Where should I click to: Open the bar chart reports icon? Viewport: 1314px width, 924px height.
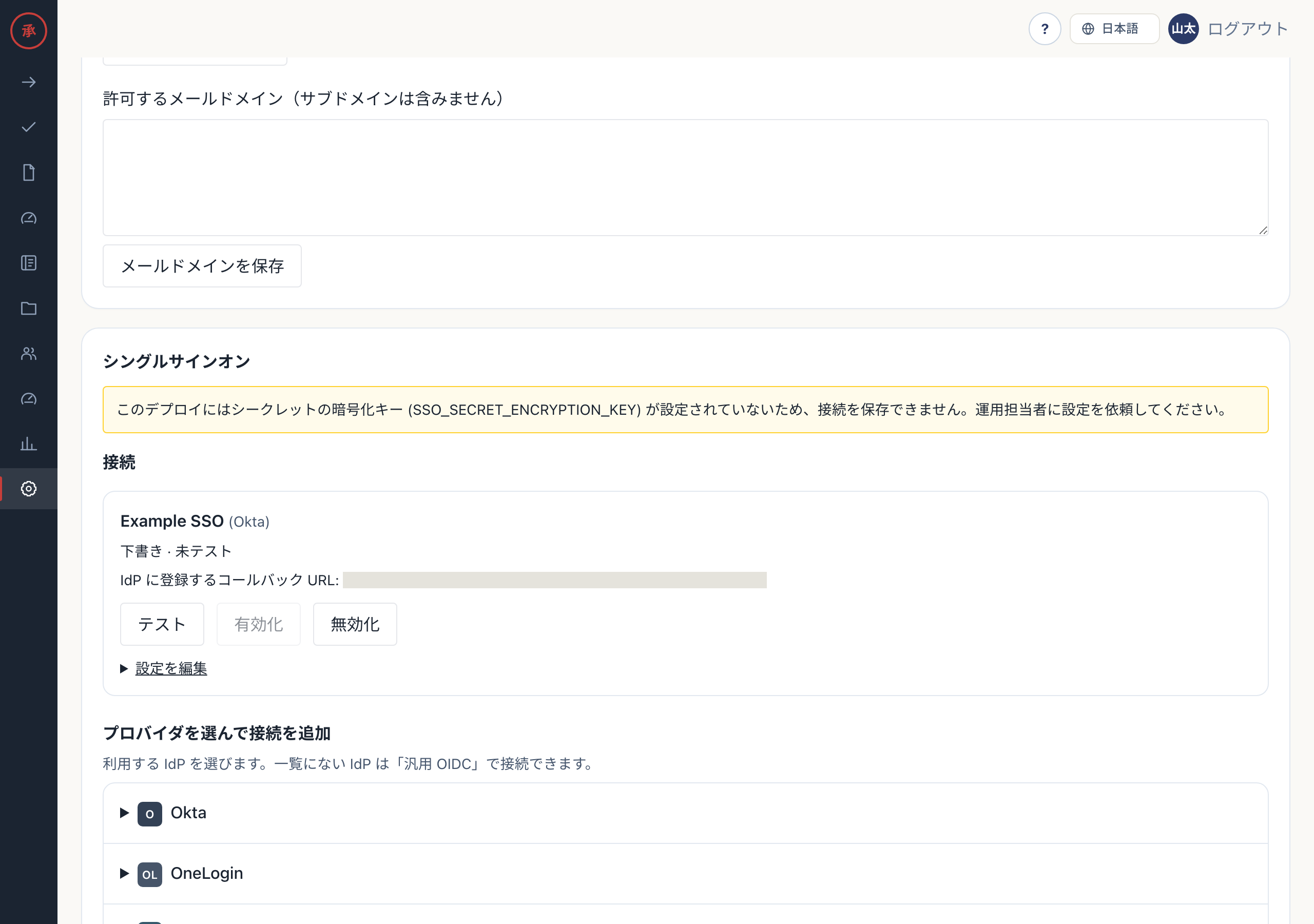[x=29, y=444]
